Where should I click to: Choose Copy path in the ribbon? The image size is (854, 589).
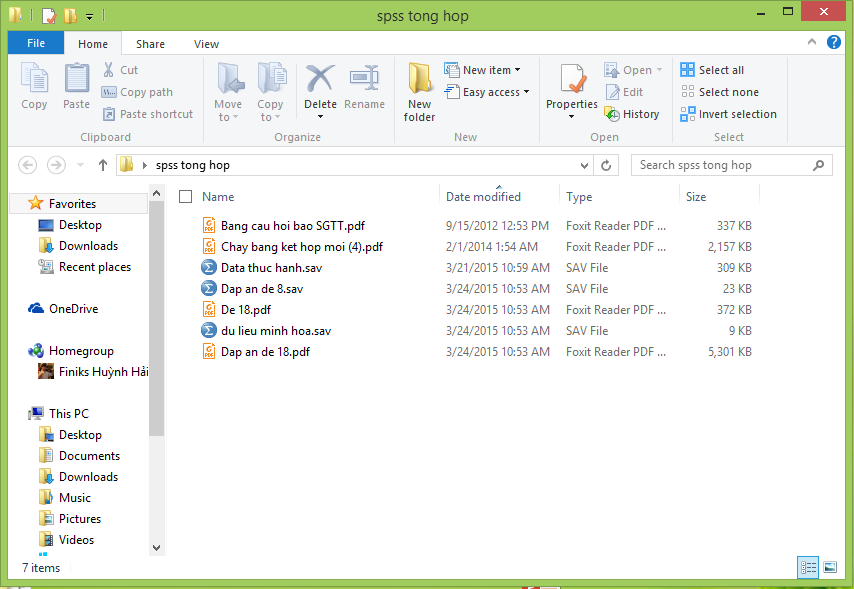pos(137,92)
